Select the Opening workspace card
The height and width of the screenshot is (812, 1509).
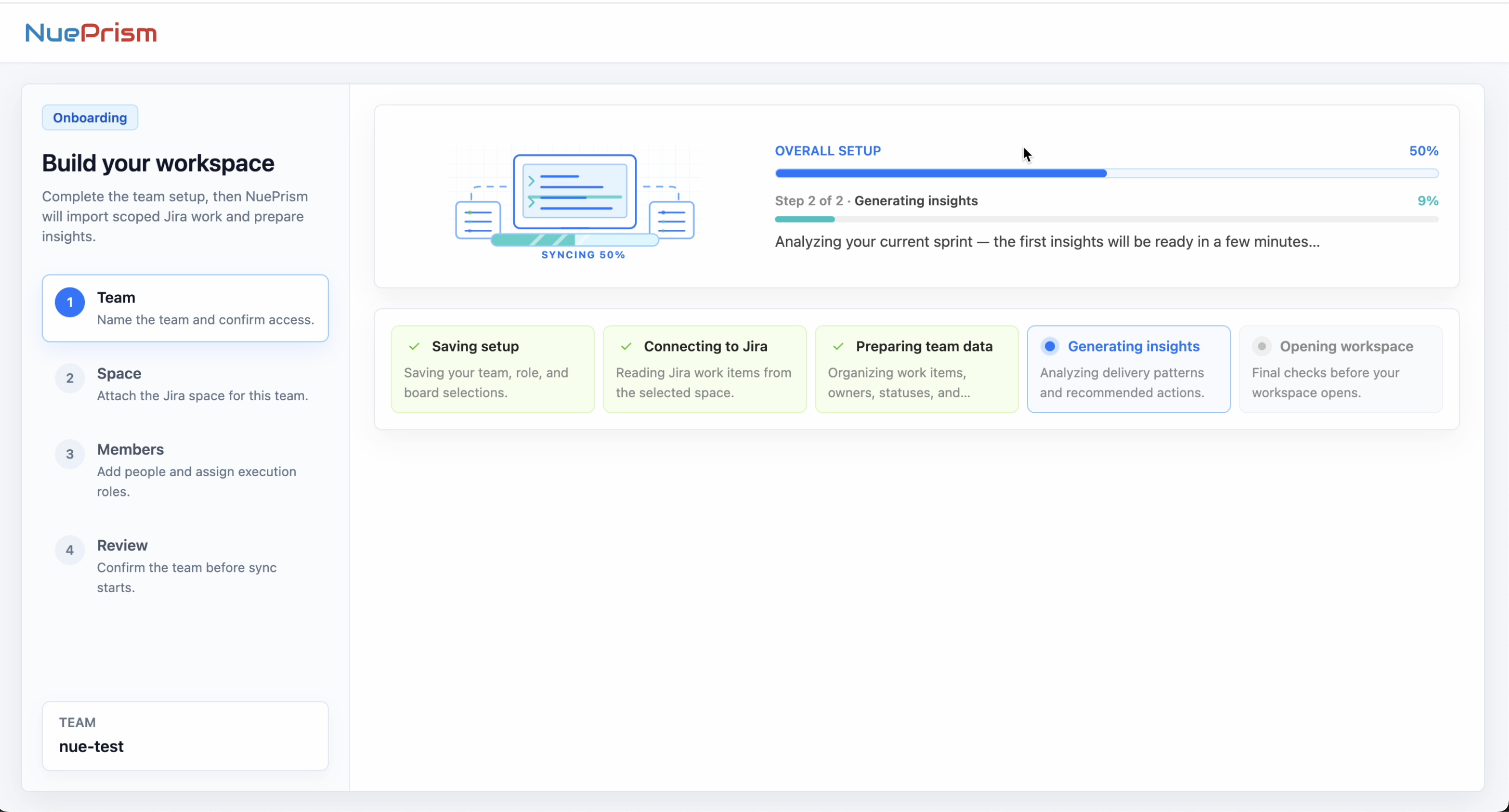click(1341, 370)
